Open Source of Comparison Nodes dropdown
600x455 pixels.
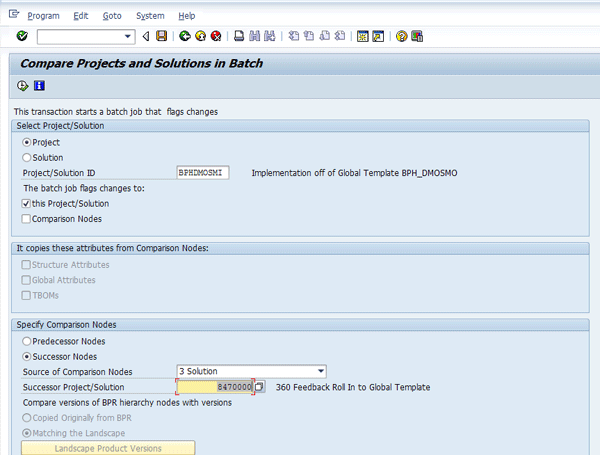click(321, 371)
